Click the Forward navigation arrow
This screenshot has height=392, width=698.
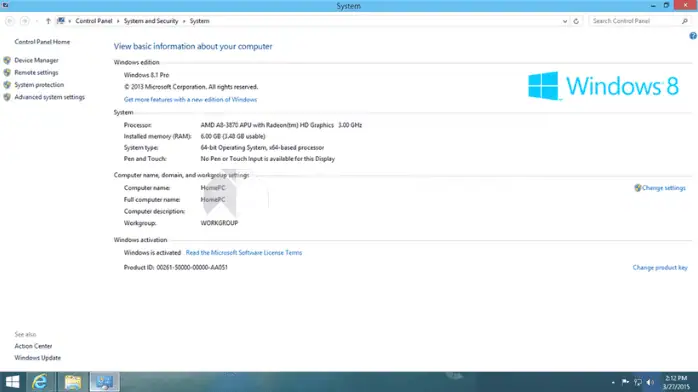[x=25, y=21]
